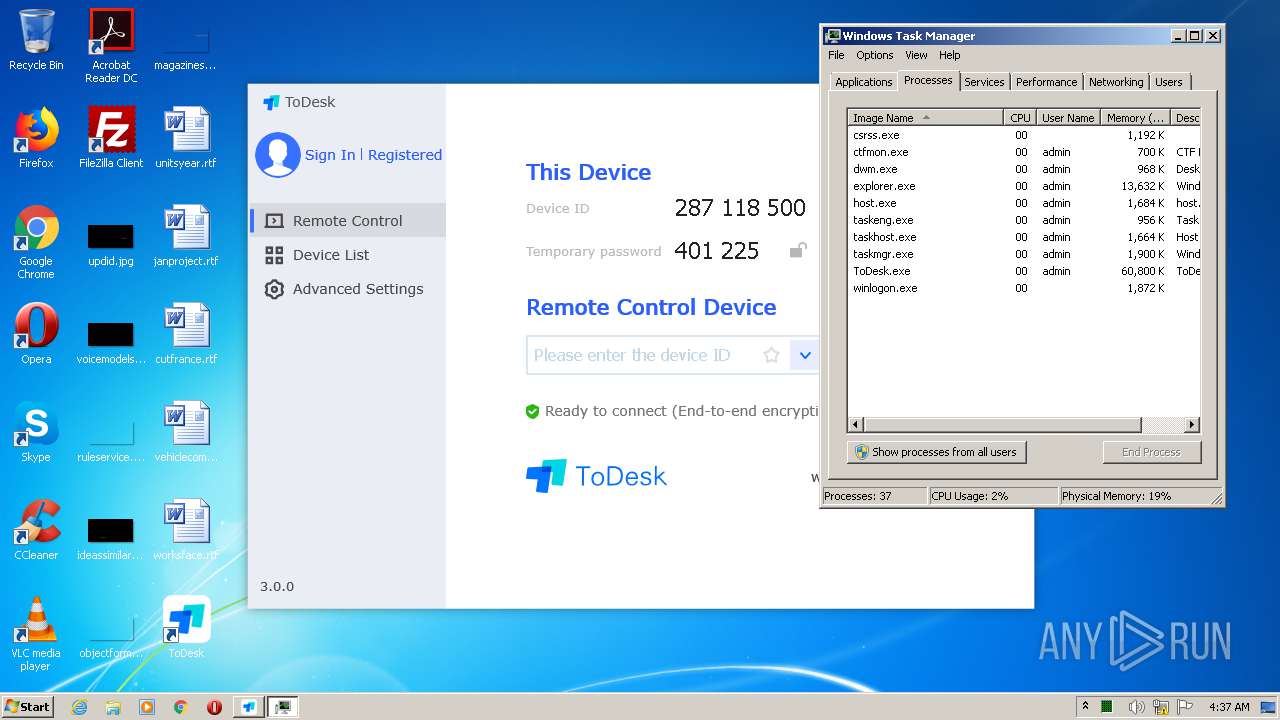Switch to Services tab in Task Manager
Screen dimensions: 1280x720
pyautogui.click(x=984, y=82)
